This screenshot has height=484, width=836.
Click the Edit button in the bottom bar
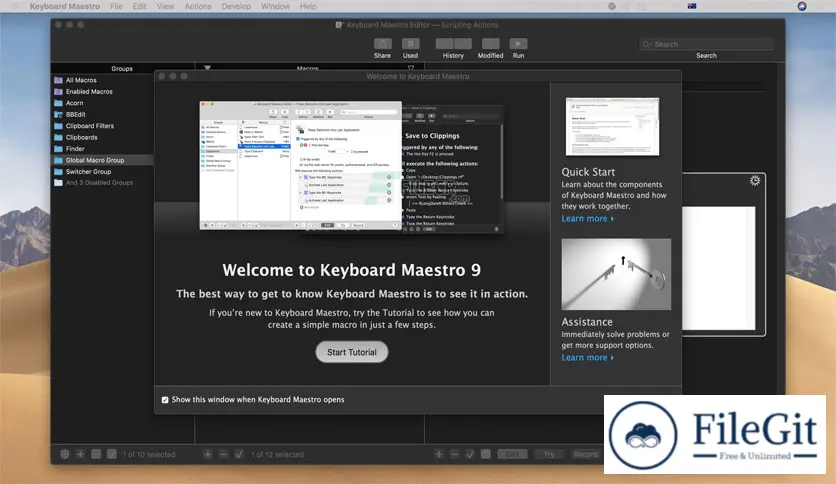tap(512, 454)
